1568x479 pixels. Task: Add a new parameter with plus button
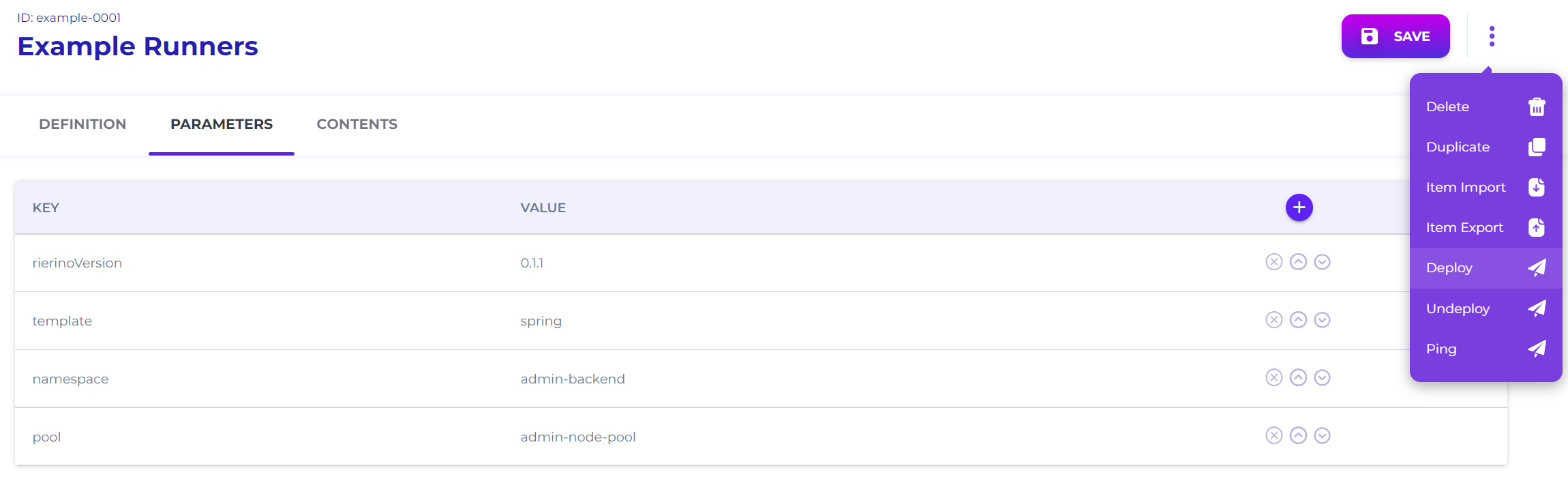coord(1299,207)
